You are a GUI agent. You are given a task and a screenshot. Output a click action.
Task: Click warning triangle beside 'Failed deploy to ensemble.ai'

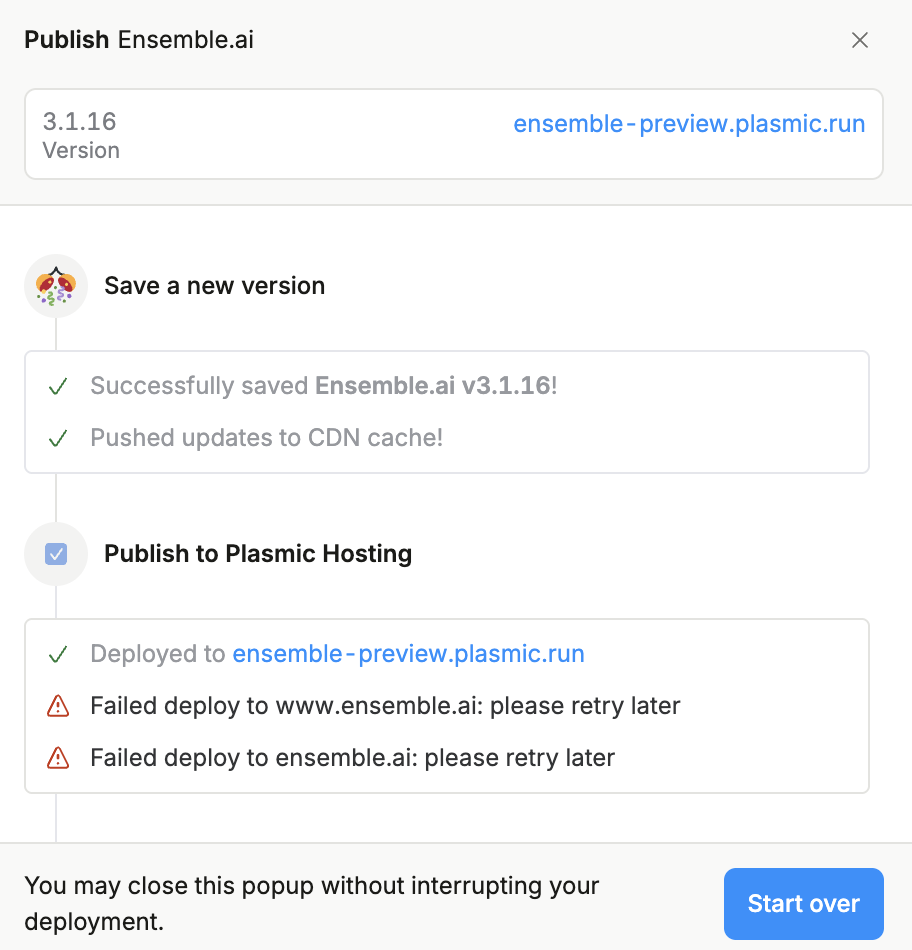point(58,758)
